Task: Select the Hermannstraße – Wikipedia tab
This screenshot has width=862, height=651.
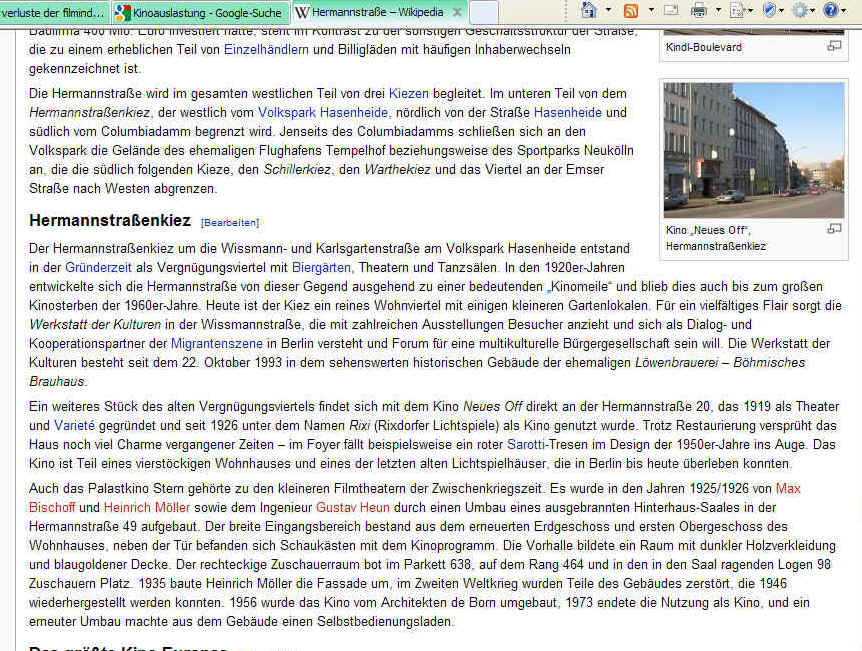Action: pyautogui.click(x=378, y=12)
